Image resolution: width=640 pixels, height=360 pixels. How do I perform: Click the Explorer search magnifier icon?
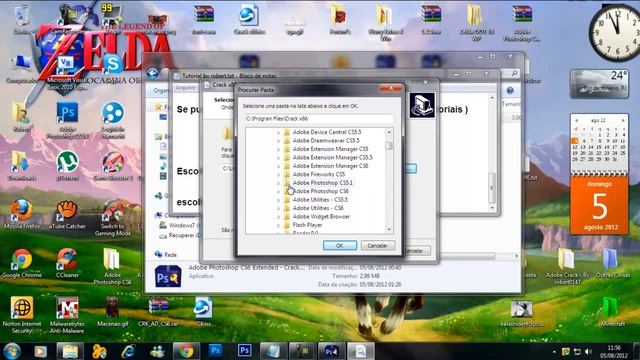tap(515, 73)
